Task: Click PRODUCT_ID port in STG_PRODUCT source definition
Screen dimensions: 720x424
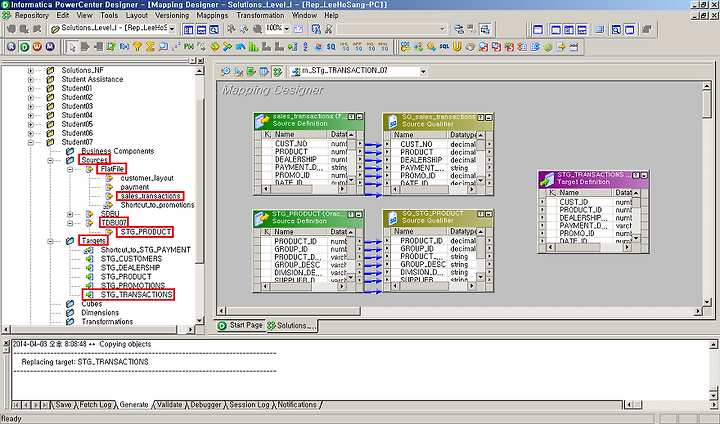Action: [x=295, y=241]
